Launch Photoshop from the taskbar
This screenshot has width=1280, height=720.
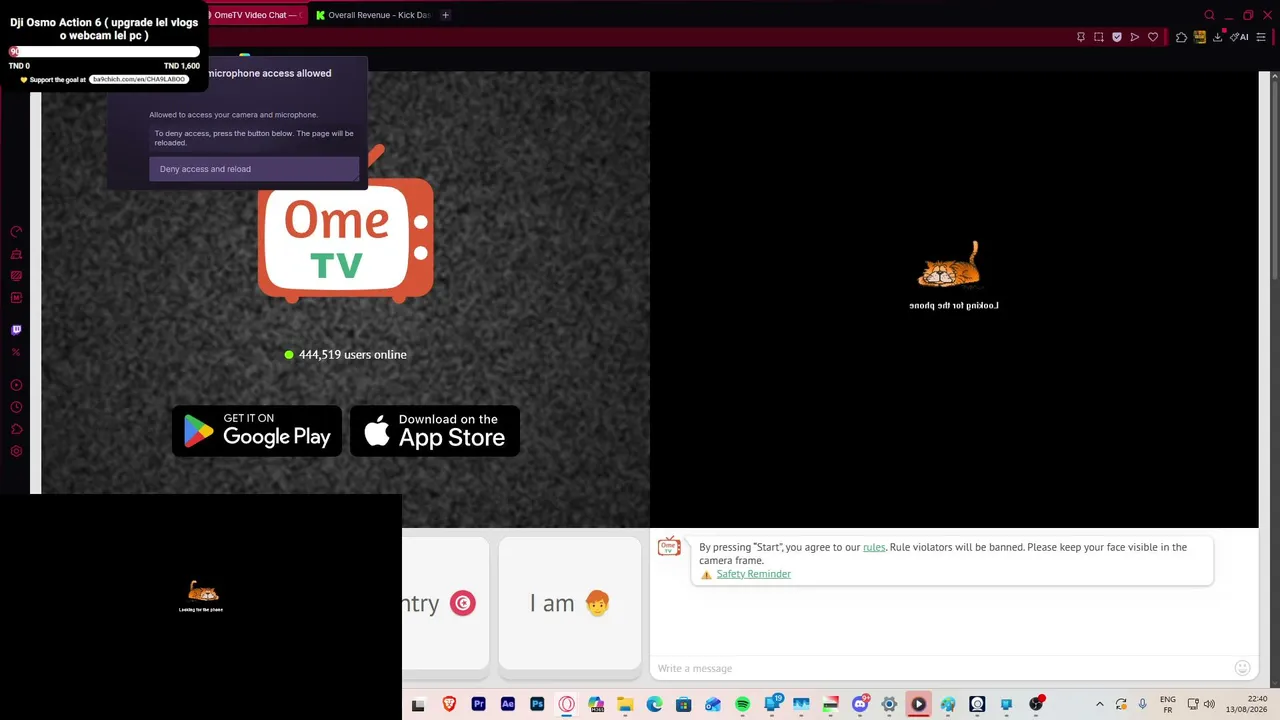click(537, 704)
